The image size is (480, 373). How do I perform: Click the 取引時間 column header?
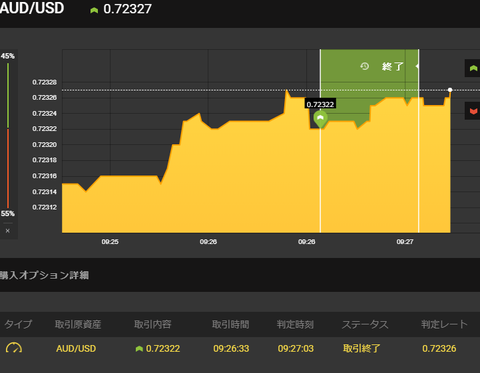tap(231, 324)
